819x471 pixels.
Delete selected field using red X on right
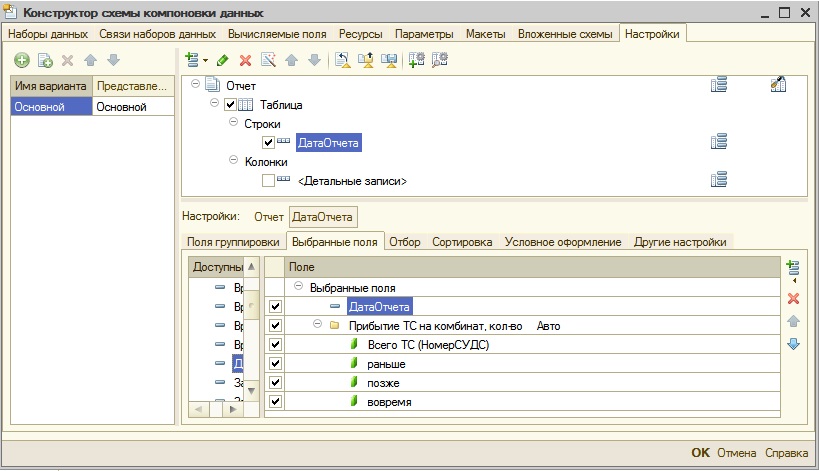click(x=794, y=299)
